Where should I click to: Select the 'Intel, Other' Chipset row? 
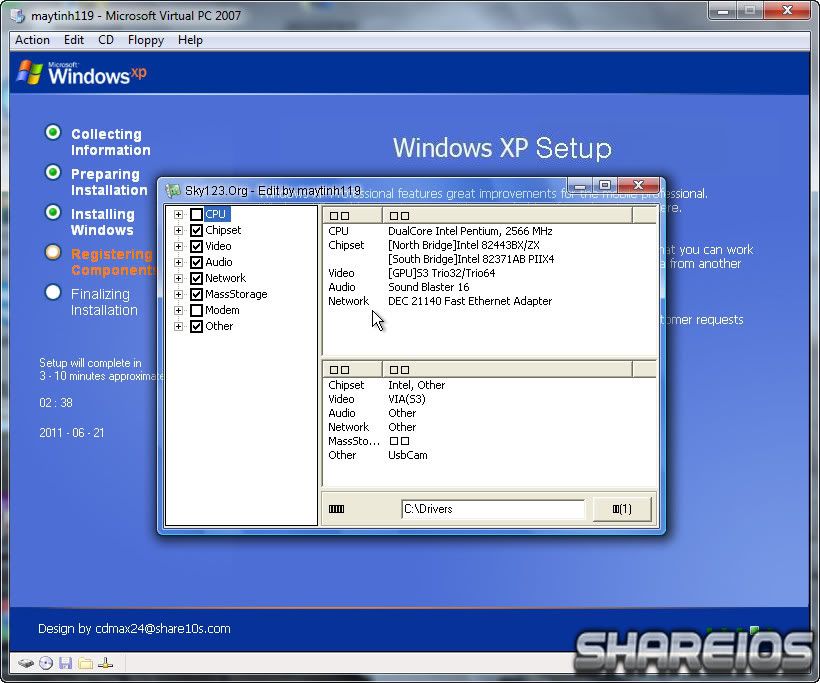(490, 385)
